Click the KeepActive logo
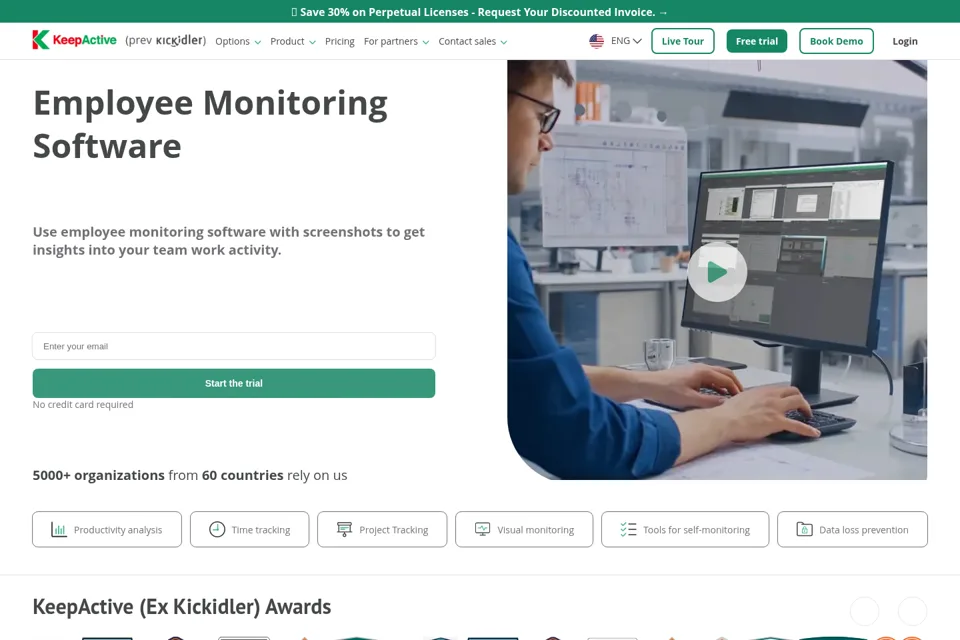The width and height of the screenshot is (960, 640). tap(74, 40)
